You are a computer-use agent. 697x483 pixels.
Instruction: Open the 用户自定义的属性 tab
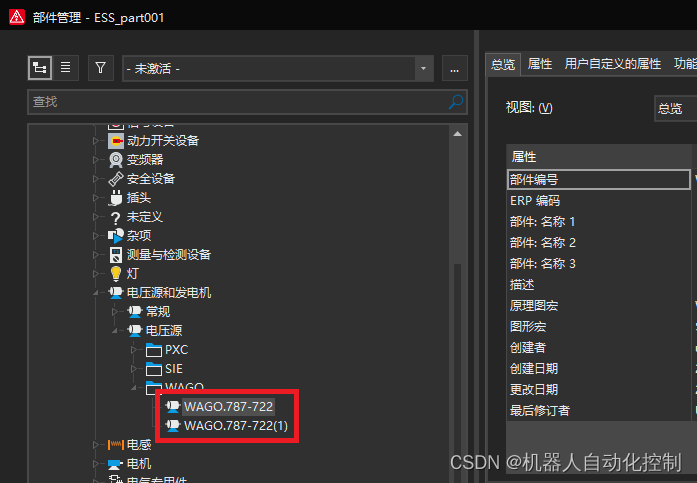click(613, 64)
